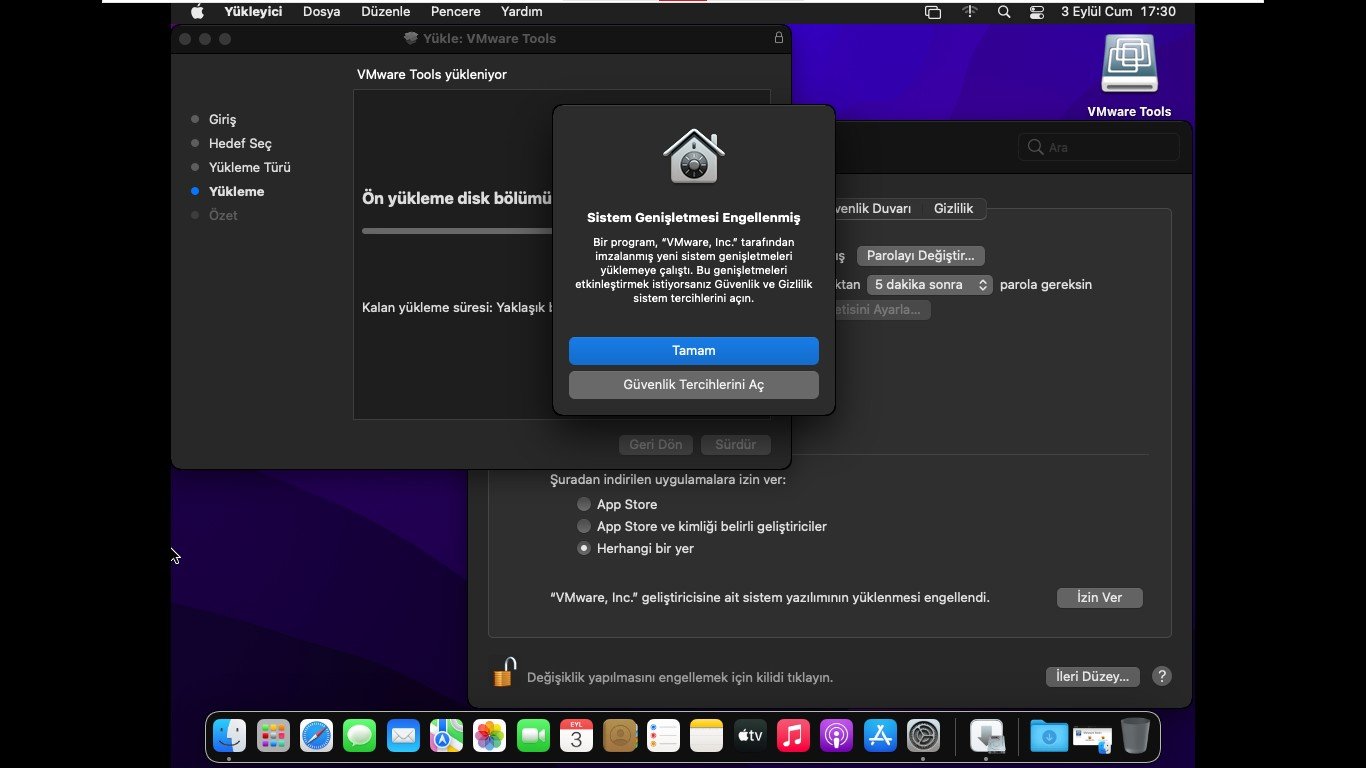Open the Contacts app in Dock
Screen dimensions: 1366x768
620,737
